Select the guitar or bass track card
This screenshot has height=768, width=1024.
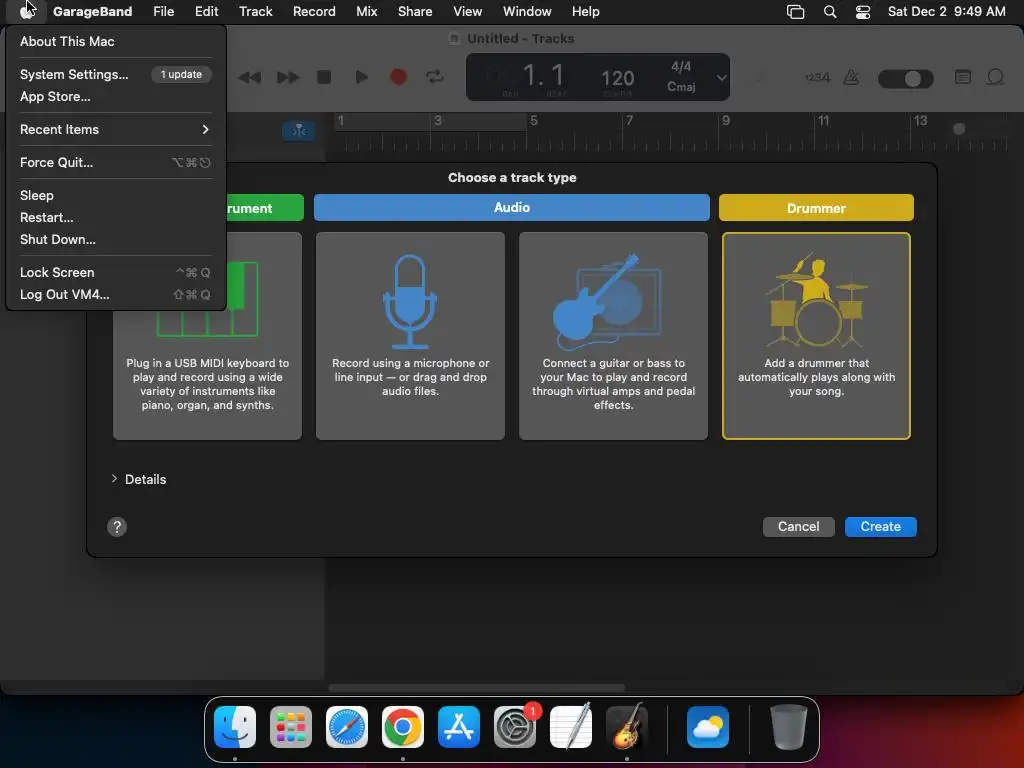[x=613, y=336]
